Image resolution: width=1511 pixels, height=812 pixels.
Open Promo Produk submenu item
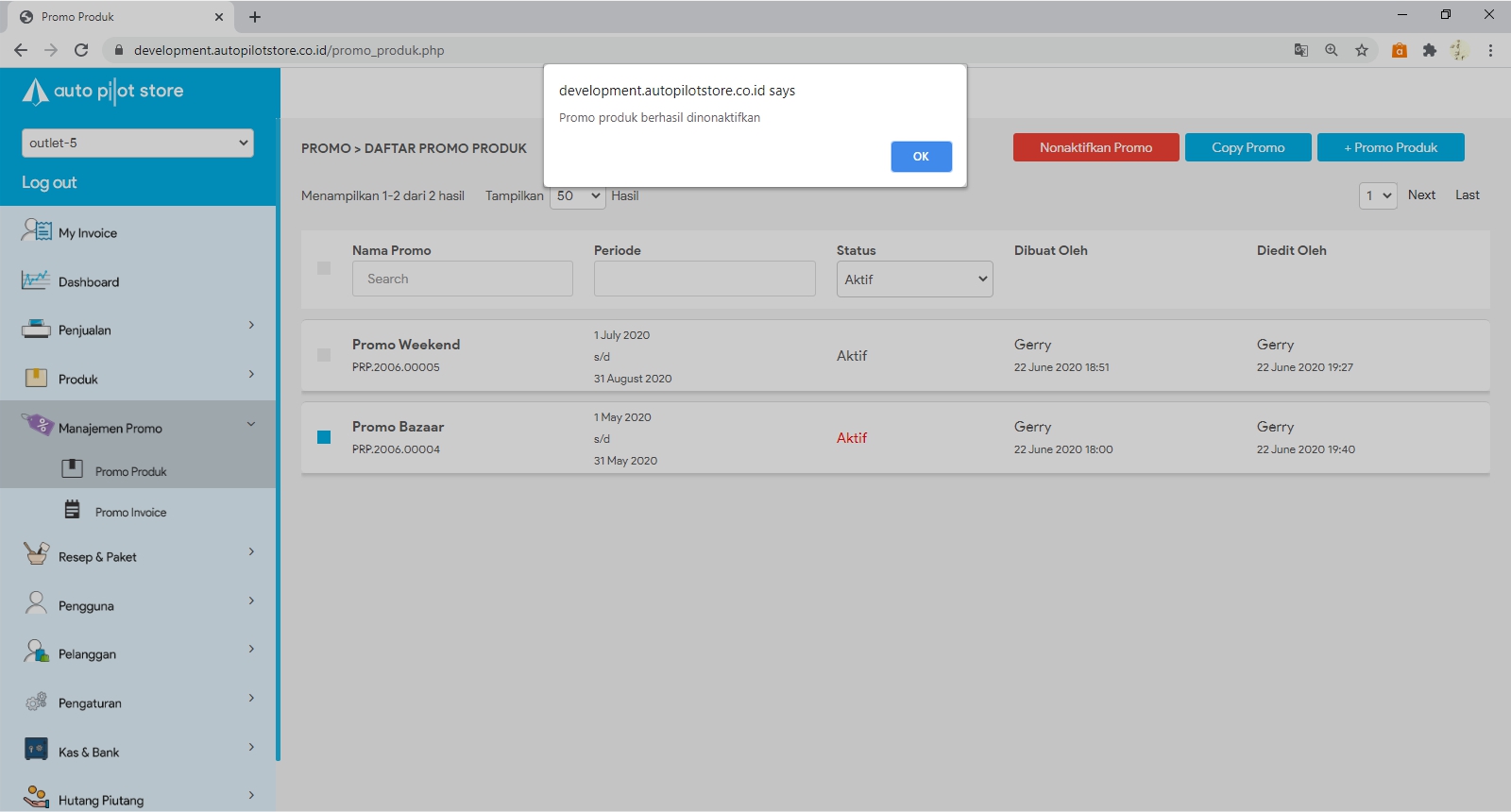coord(130,471)
